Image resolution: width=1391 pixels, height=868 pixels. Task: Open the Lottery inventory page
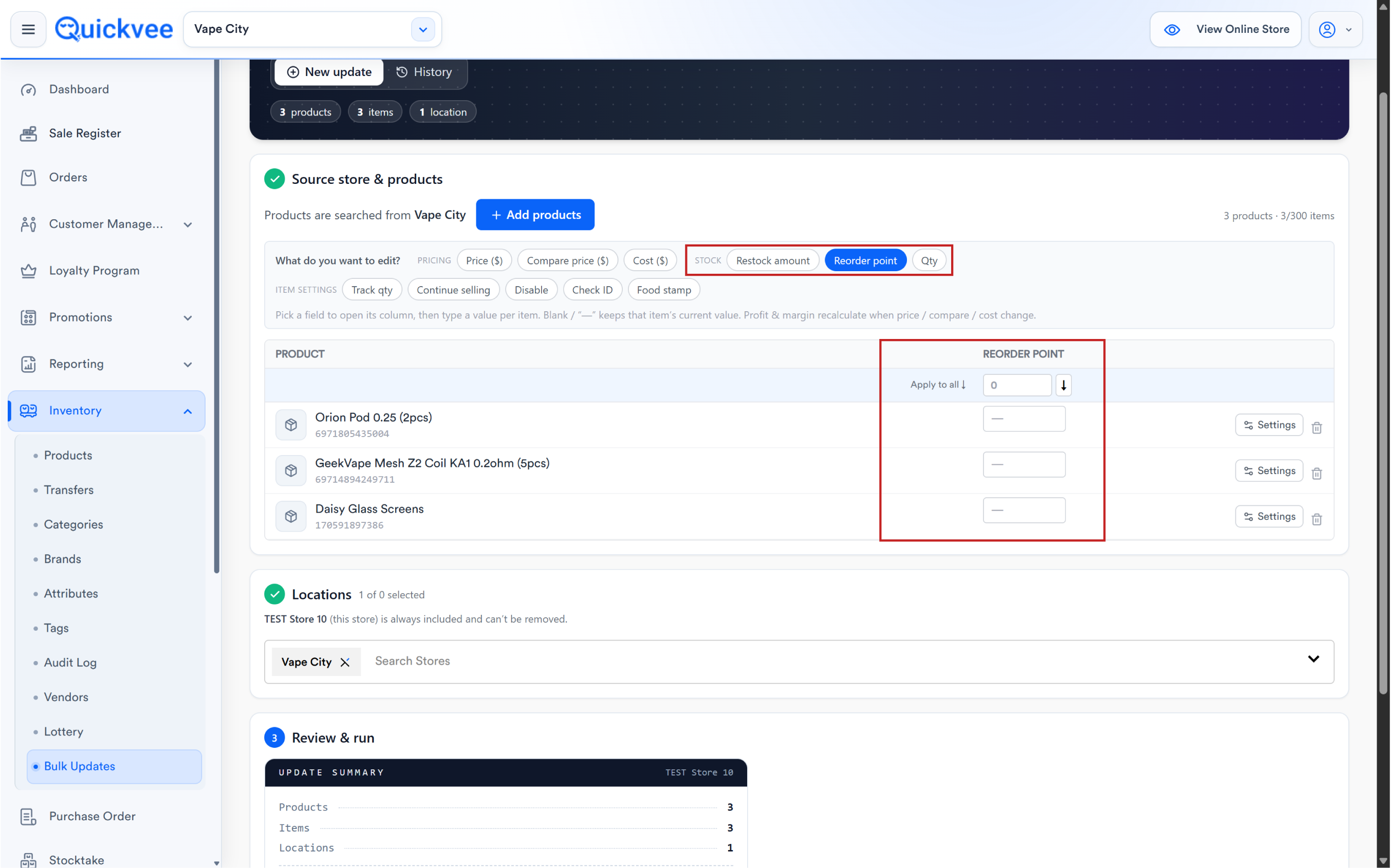[x=63, y=731]
